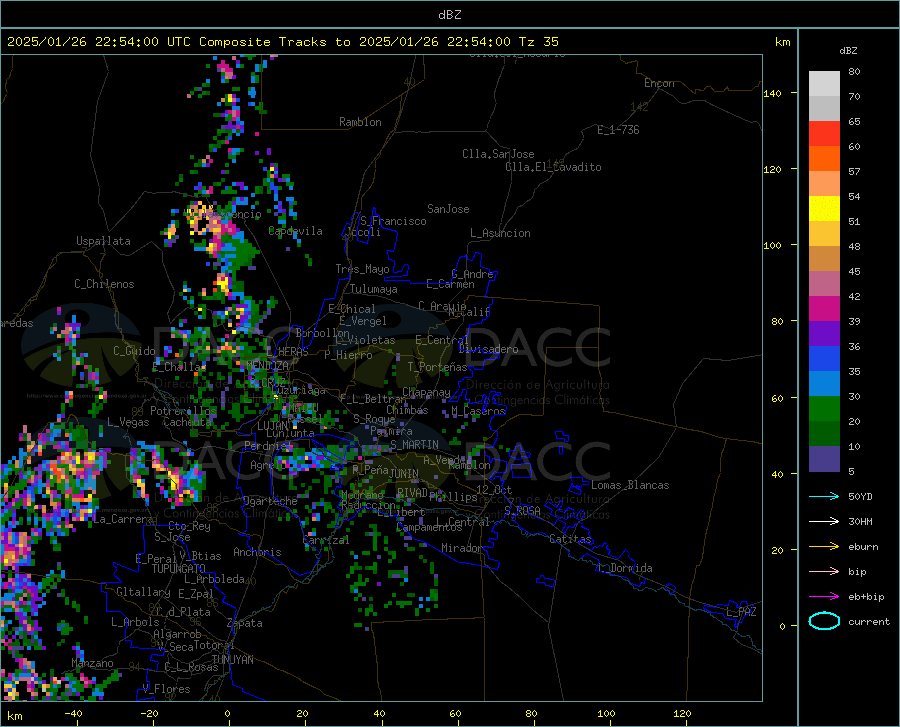Select the orange 60 dBZ color swatch
The height and width of the screenshot is (727, 900).
(x=824, y=159)
